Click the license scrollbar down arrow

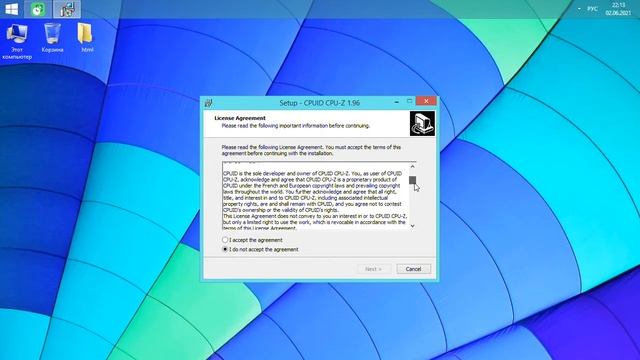coord(413,226)
